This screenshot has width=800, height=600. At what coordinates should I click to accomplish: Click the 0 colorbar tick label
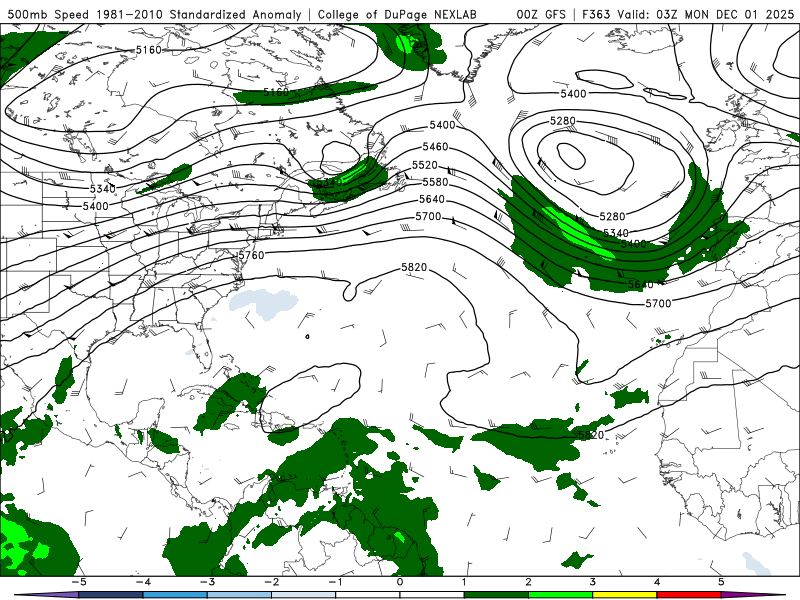[400, 582]
